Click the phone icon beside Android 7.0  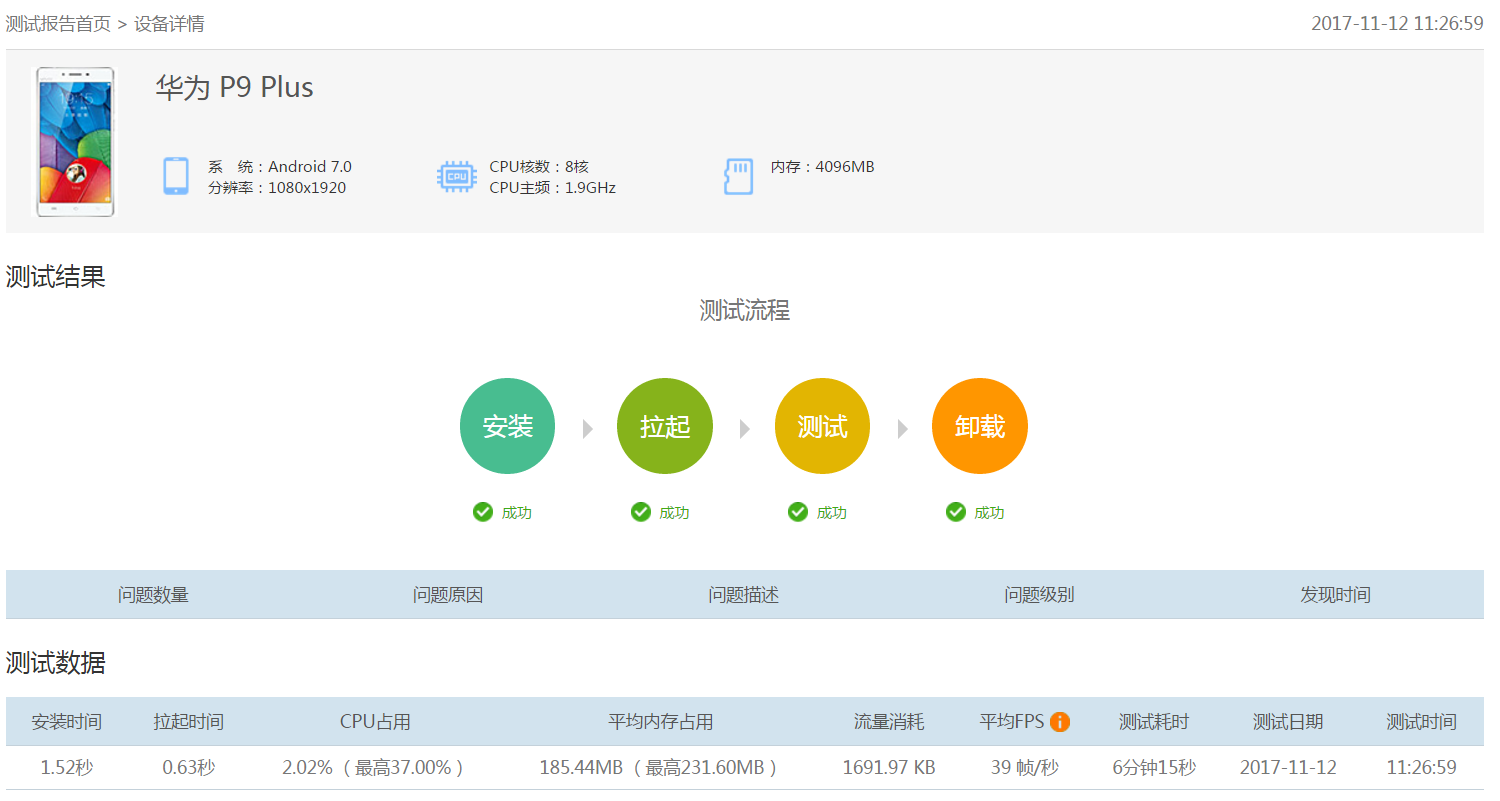[176, 176]
